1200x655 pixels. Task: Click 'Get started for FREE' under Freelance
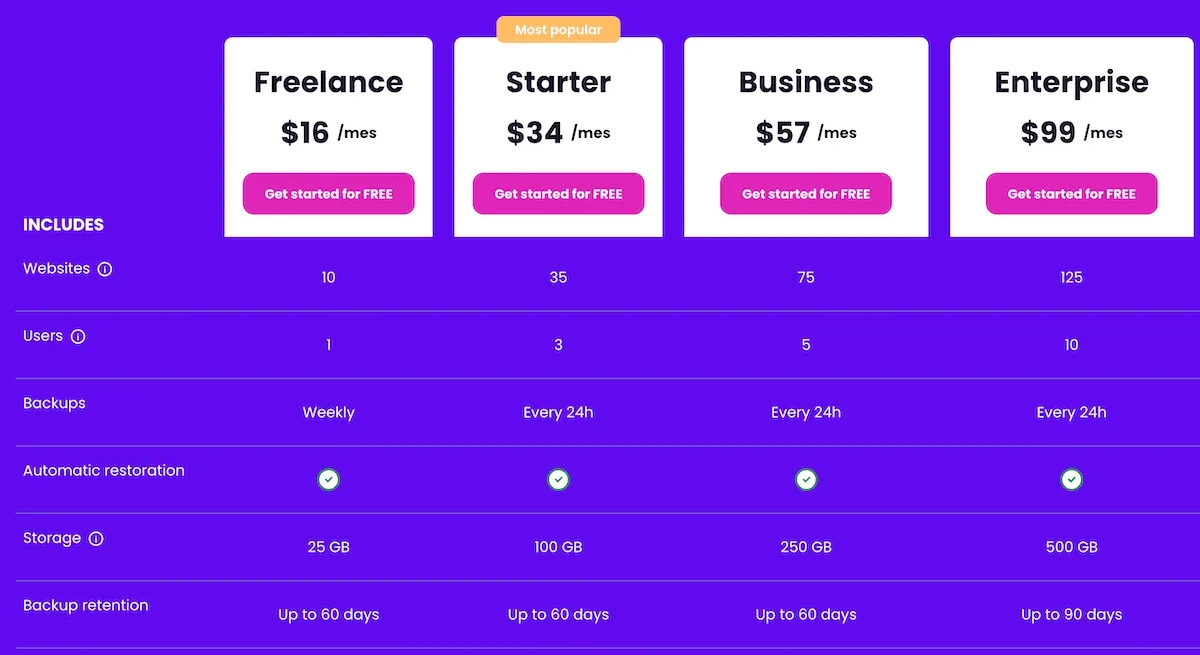point(328,193)
